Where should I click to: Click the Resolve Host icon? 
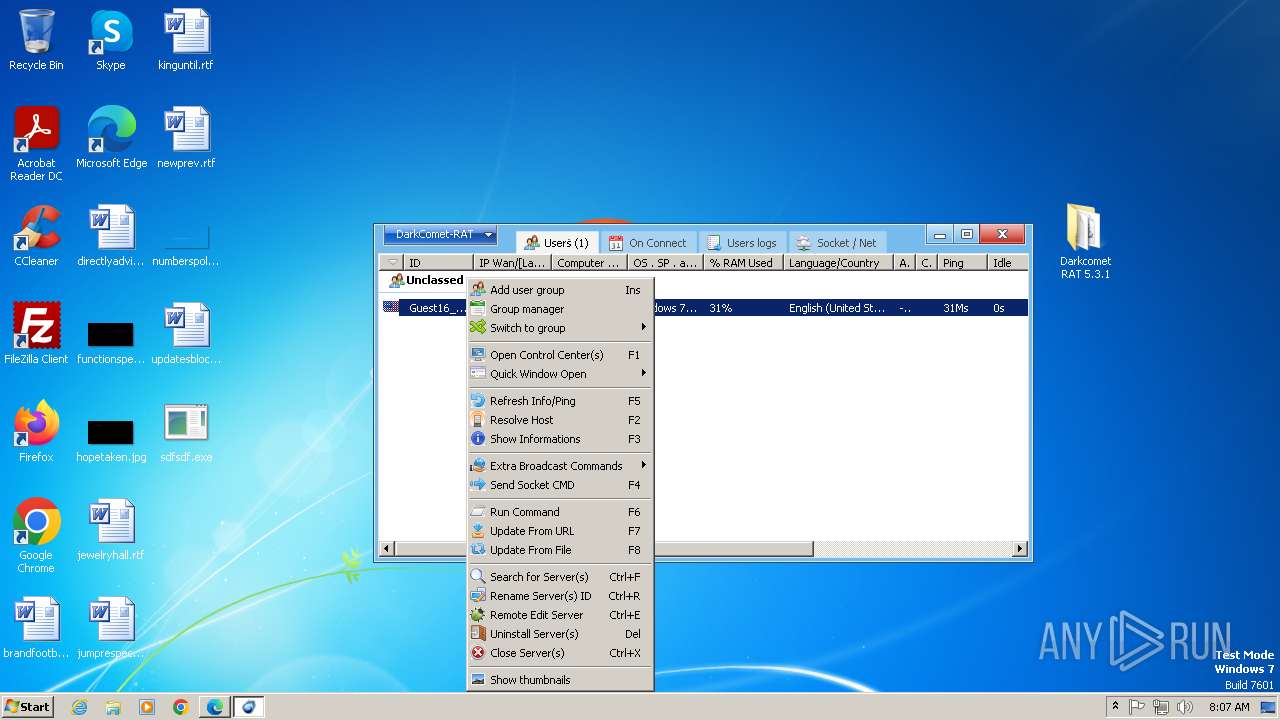478,420
